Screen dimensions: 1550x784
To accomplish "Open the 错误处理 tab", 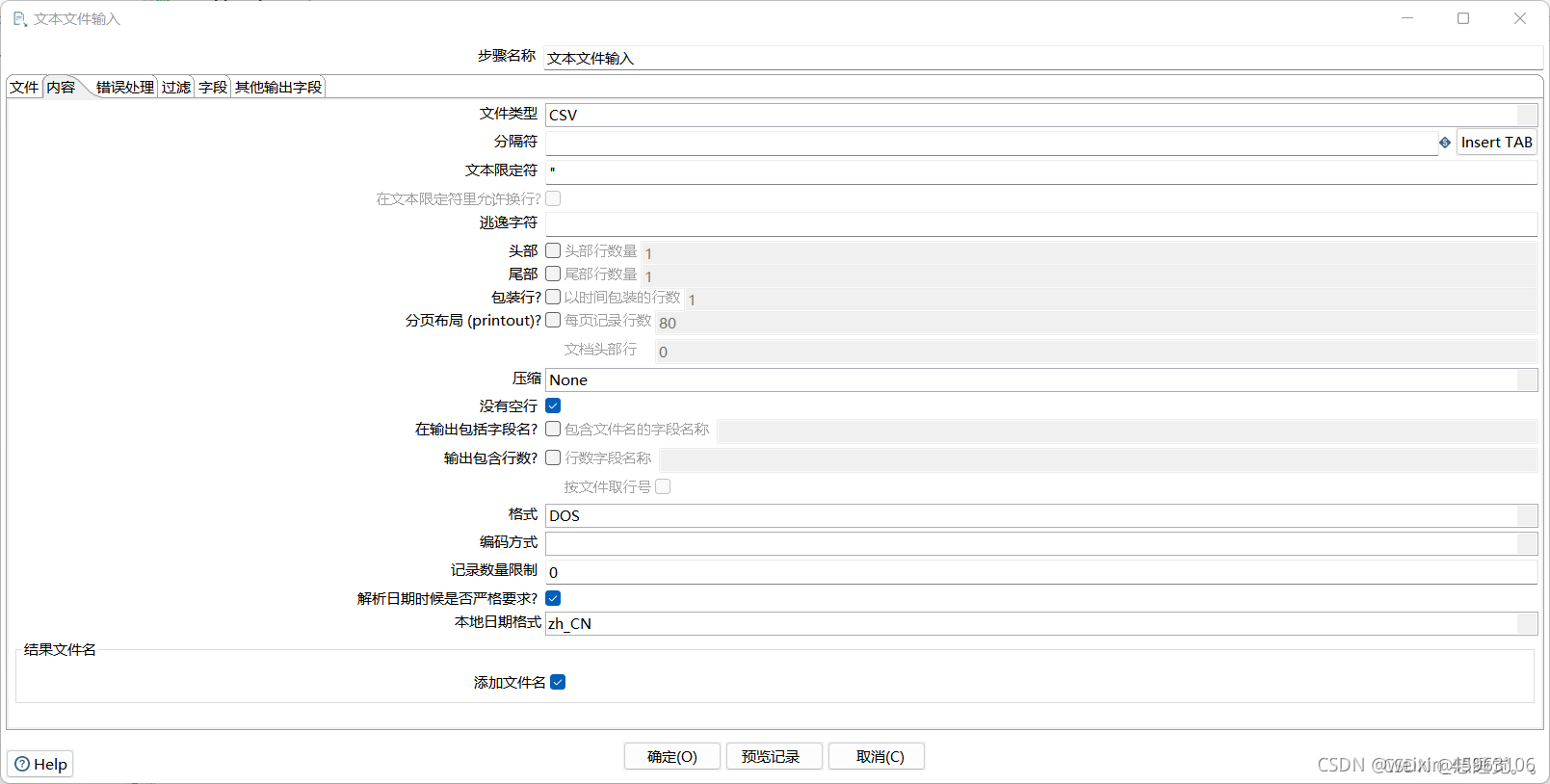I will pos(125,87).
